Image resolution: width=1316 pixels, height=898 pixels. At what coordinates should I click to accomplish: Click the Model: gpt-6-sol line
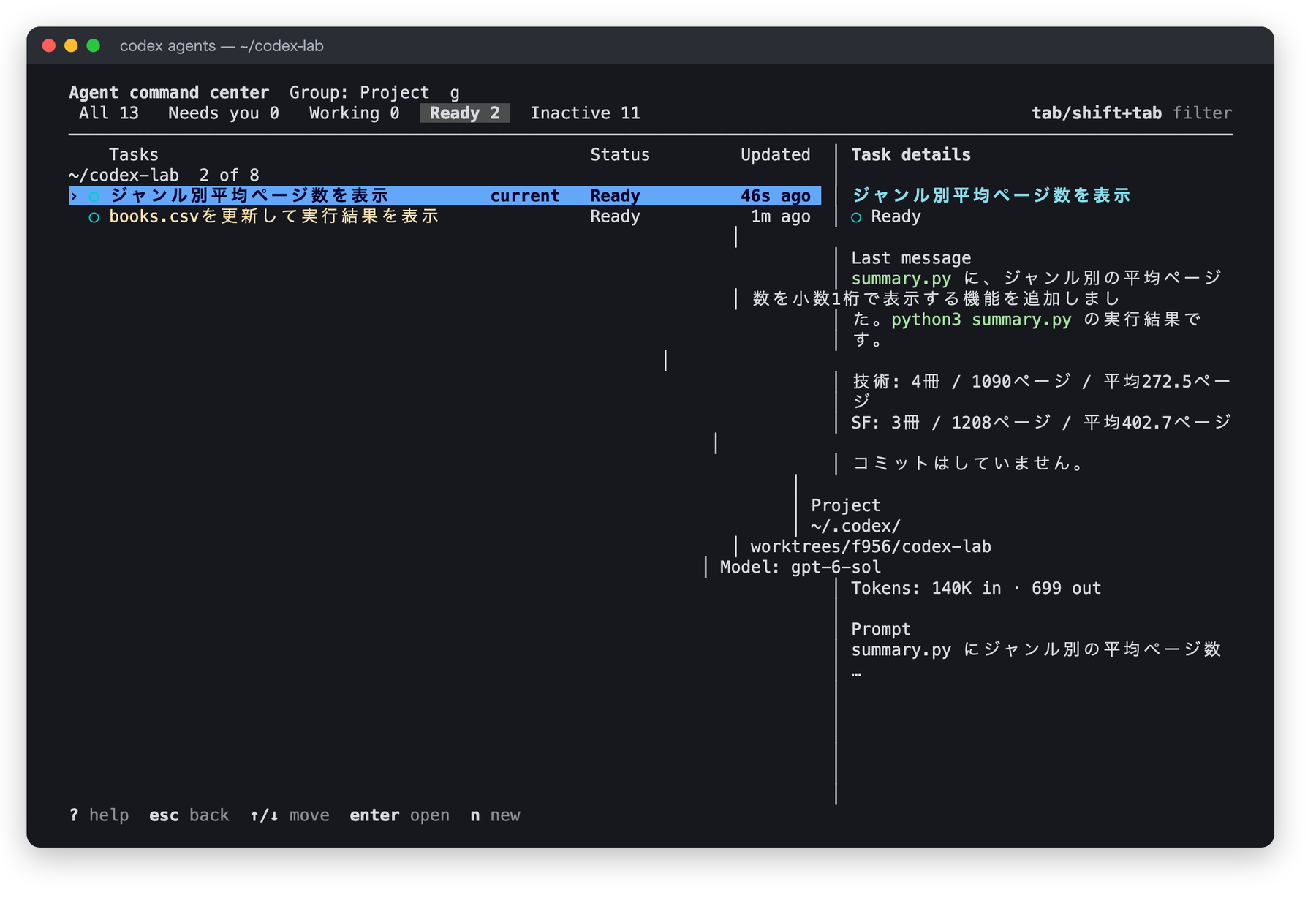click(801, 567)
